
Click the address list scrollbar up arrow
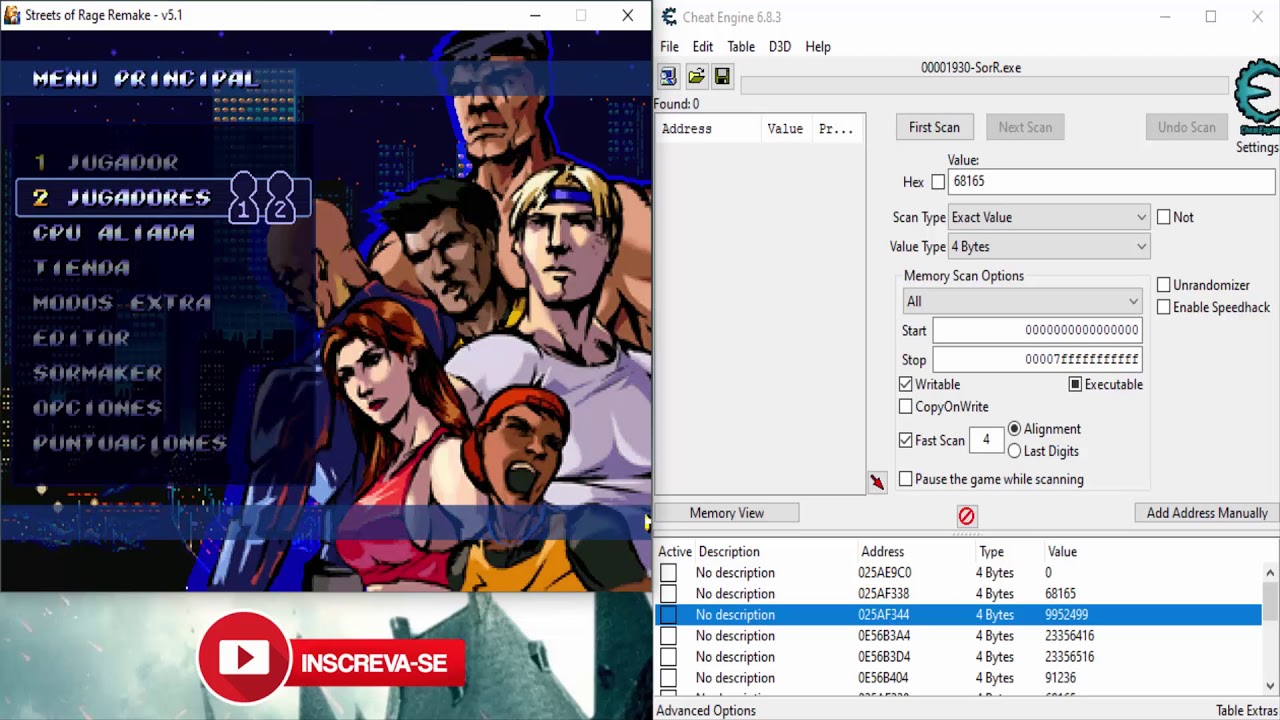pos(1270,573)
